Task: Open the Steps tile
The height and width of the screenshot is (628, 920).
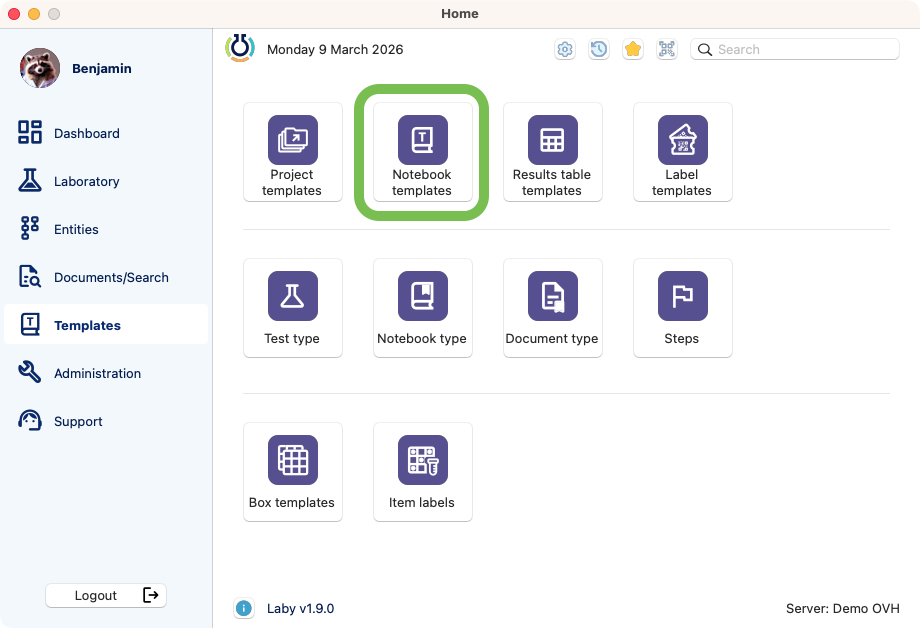Action: [682, 308]
